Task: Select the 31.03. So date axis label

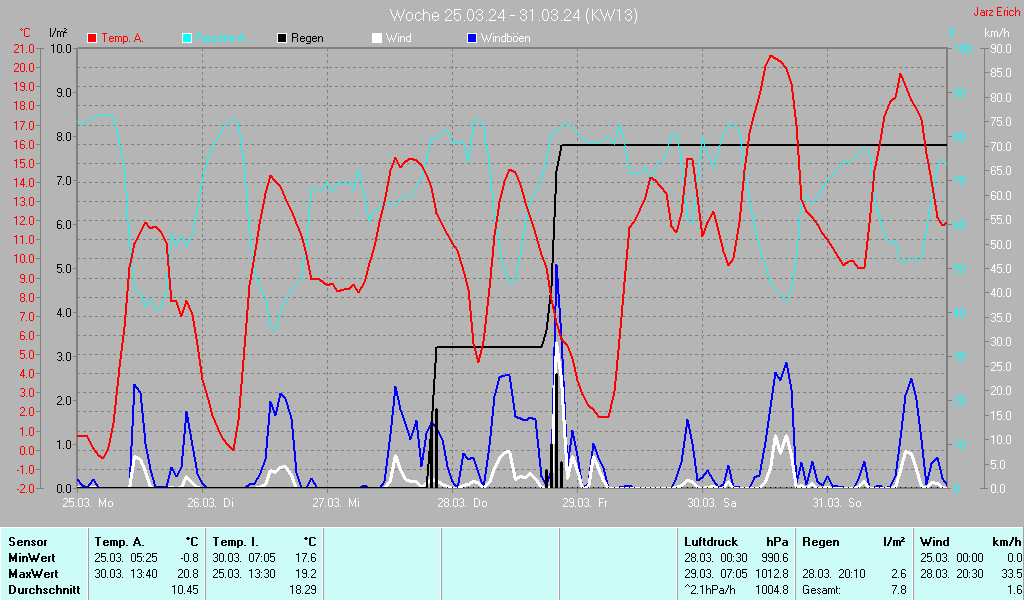Action: 836,503
